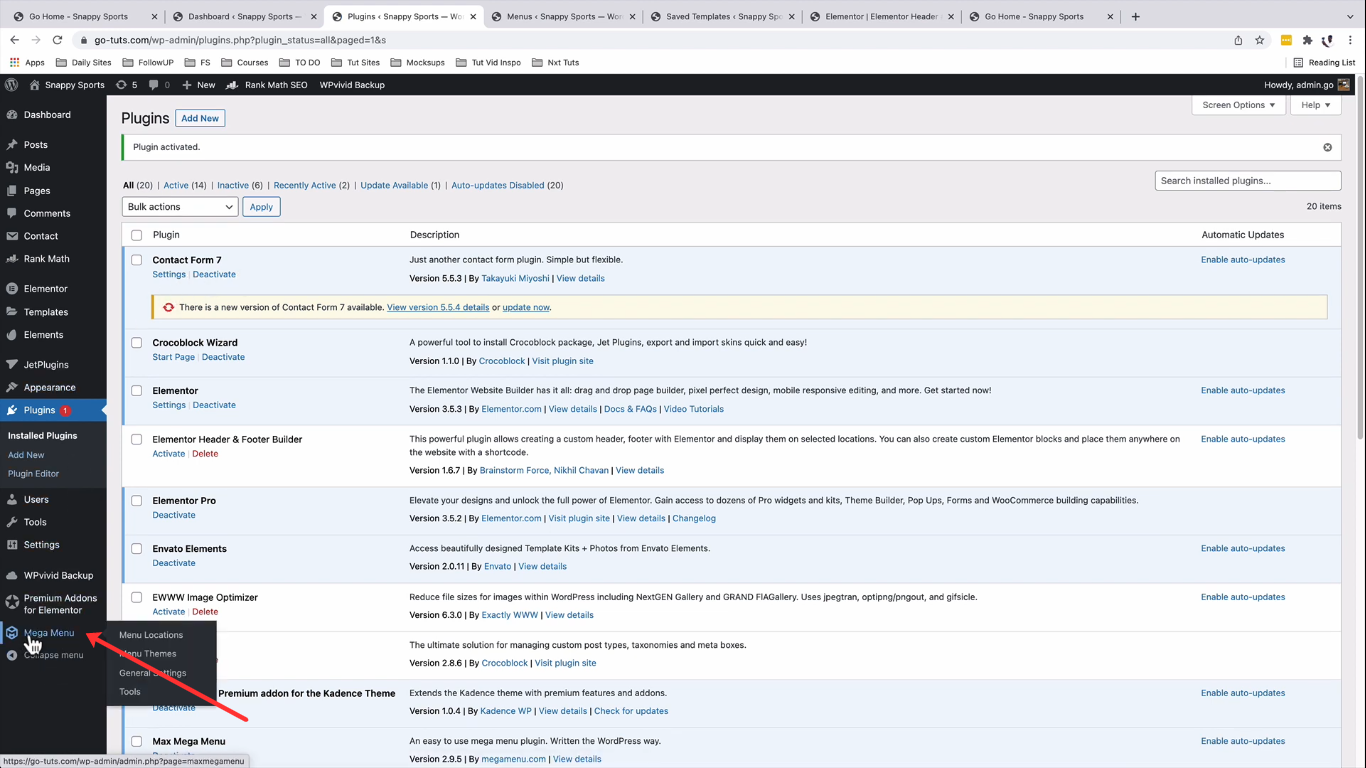Open the Bulk actions dropdown
Viewport: 1366px width, 768px height.
[x=180, y=207]
